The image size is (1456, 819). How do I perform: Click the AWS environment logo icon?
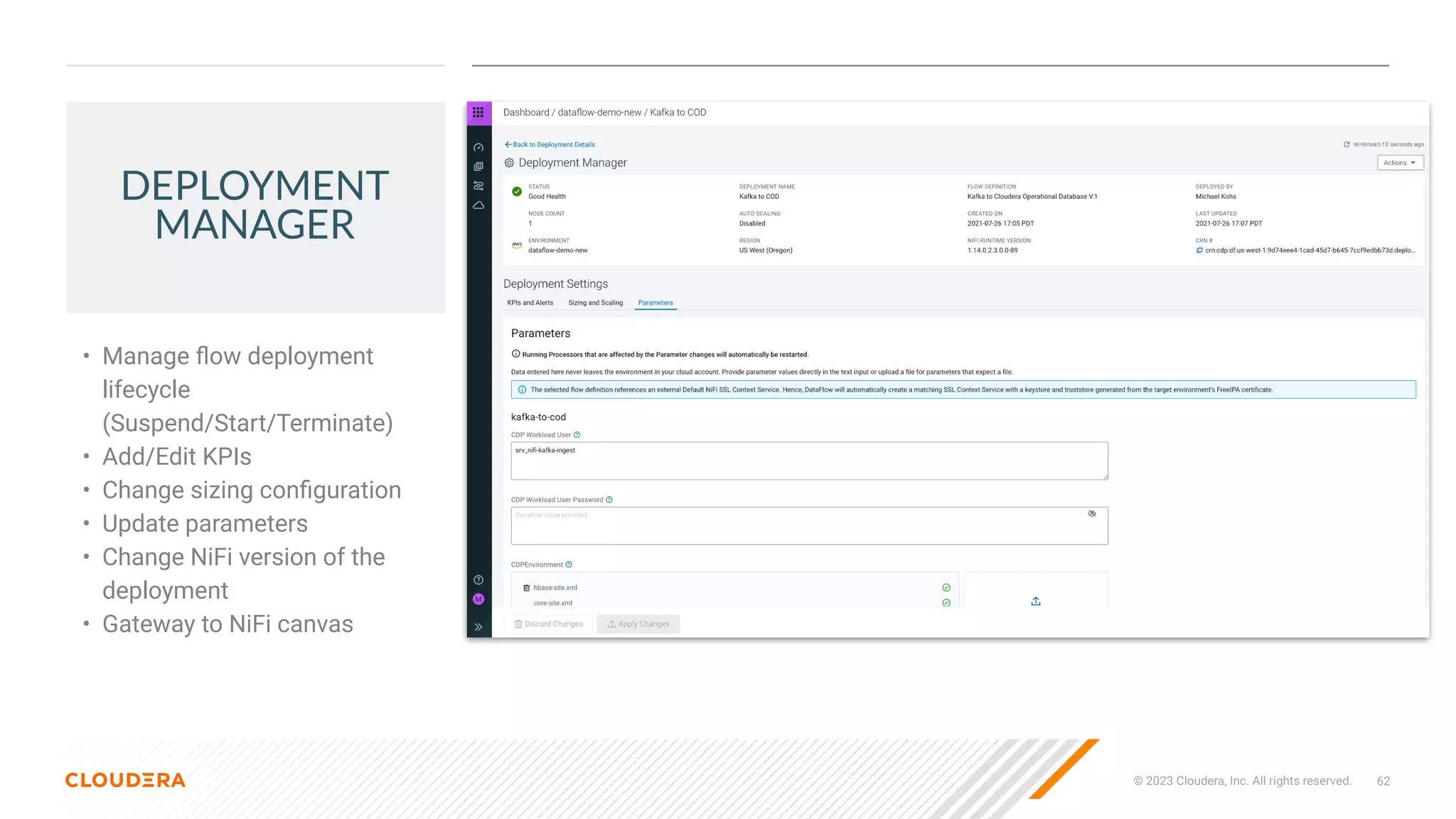pos(517,245)
